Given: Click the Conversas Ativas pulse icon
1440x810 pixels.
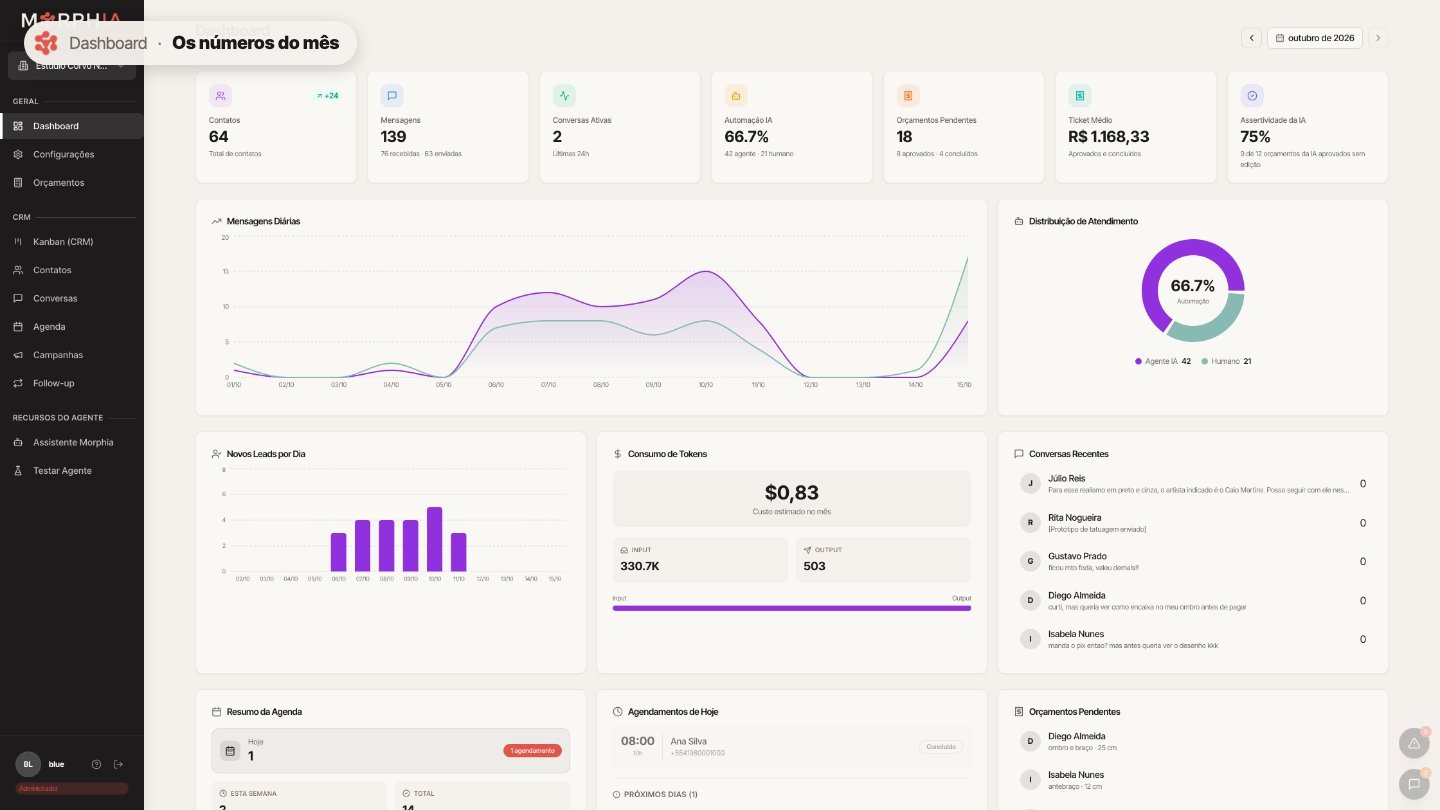Looking at the screenshot, I should point(564,96).
